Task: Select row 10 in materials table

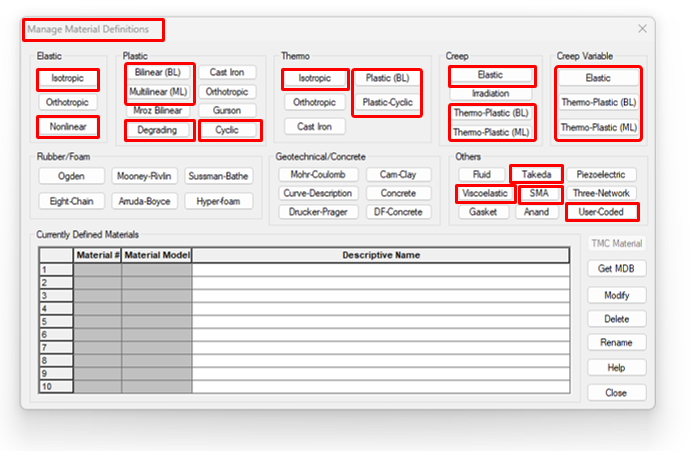Action: coord(56,387)
